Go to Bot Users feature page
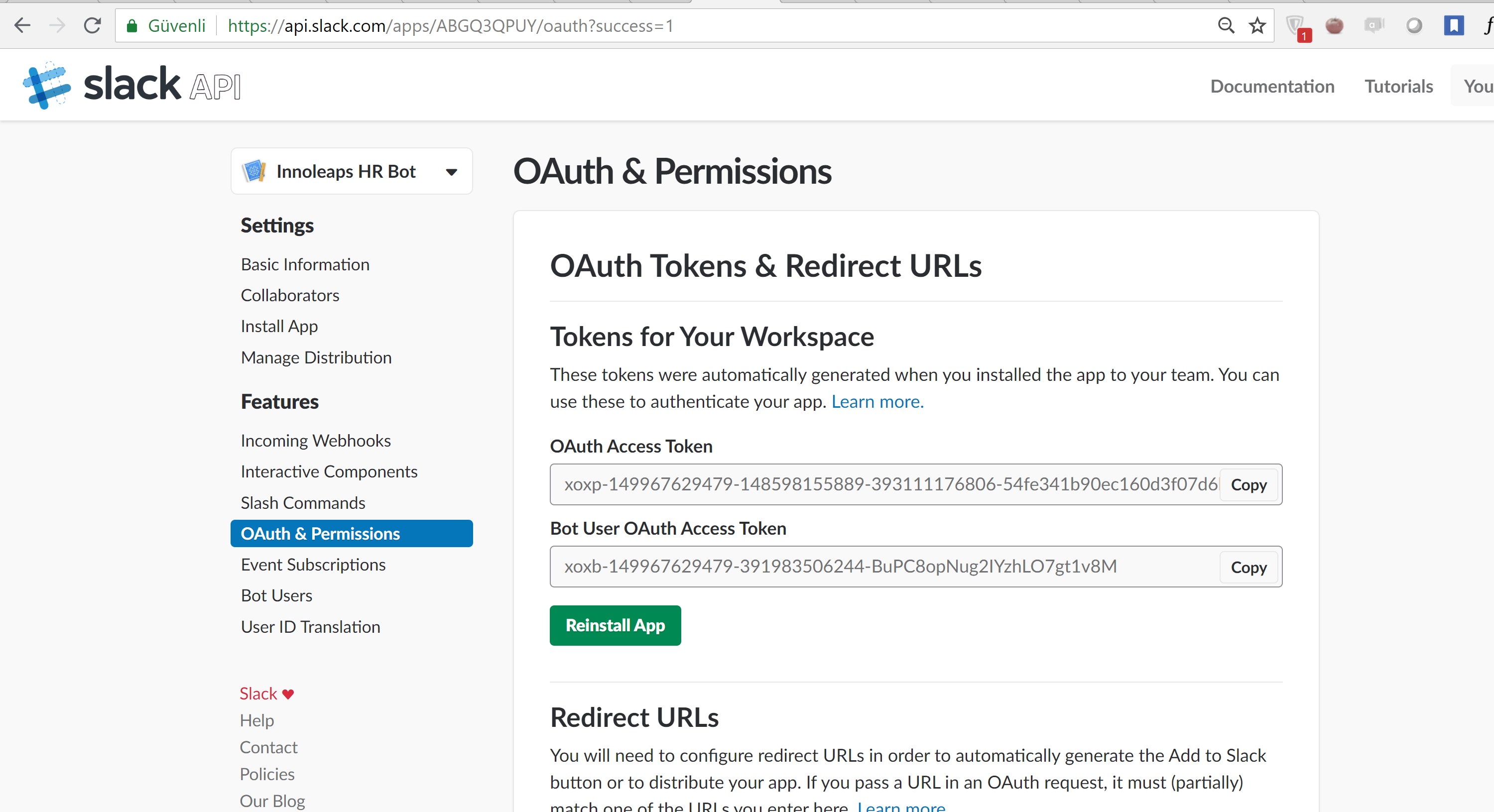This screenshot has height=812, width=1494. 277,595
